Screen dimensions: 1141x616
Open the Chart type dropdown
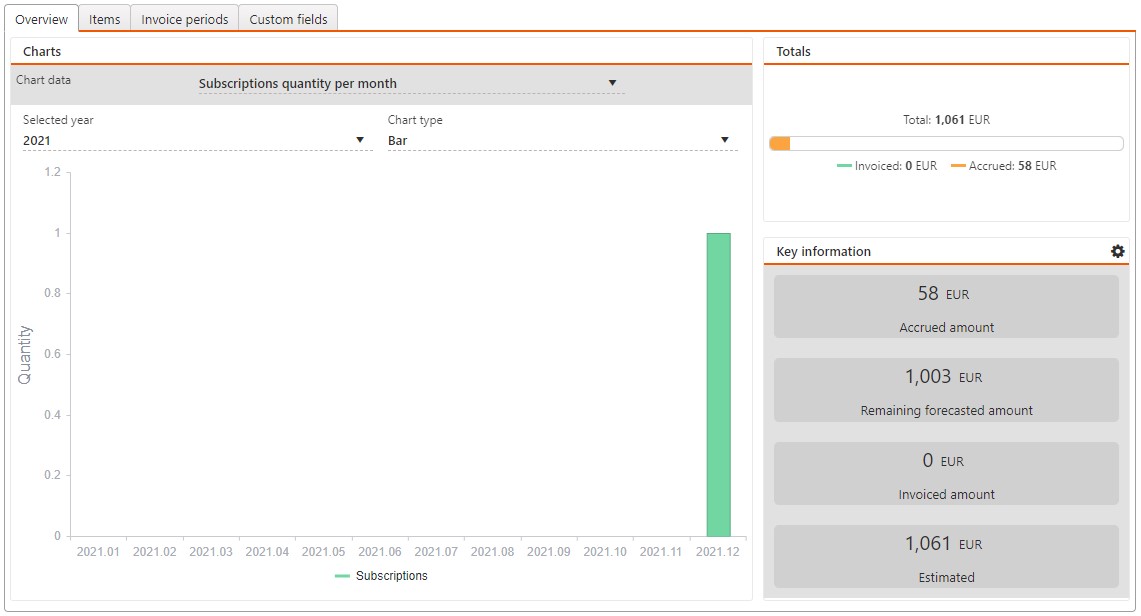click(561, 141)
